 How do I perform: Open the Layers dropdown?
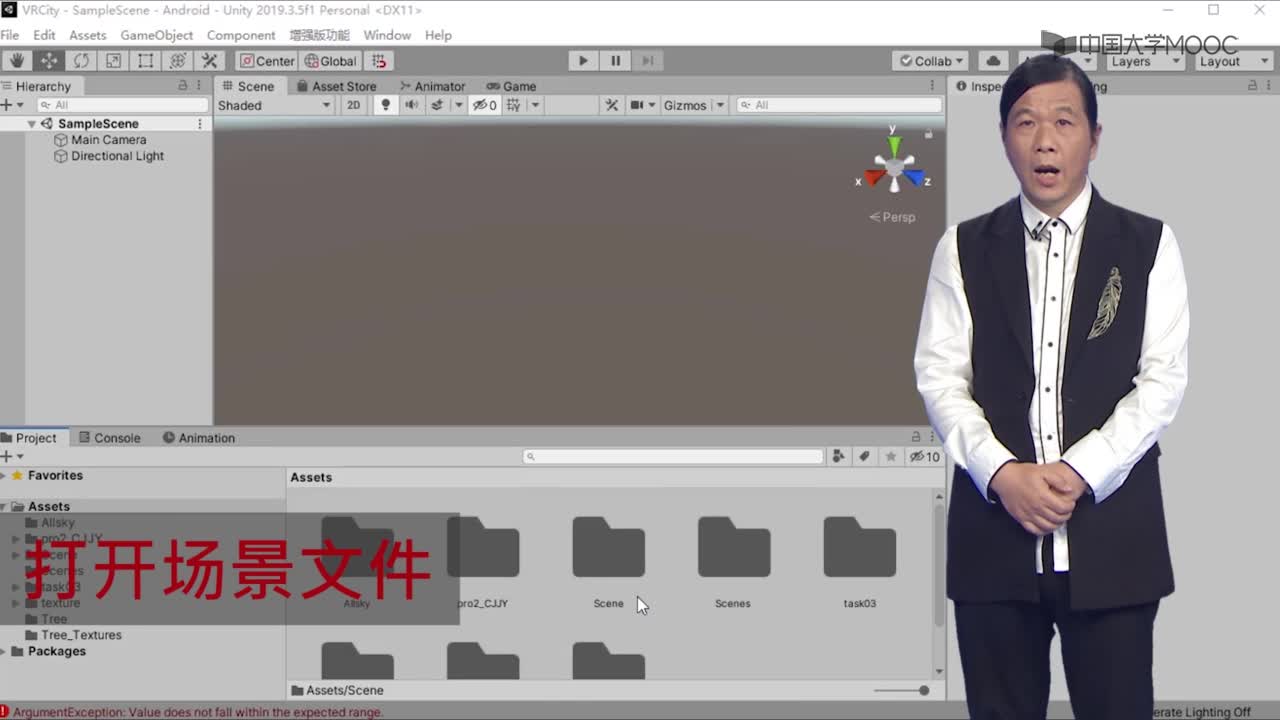1144,61
